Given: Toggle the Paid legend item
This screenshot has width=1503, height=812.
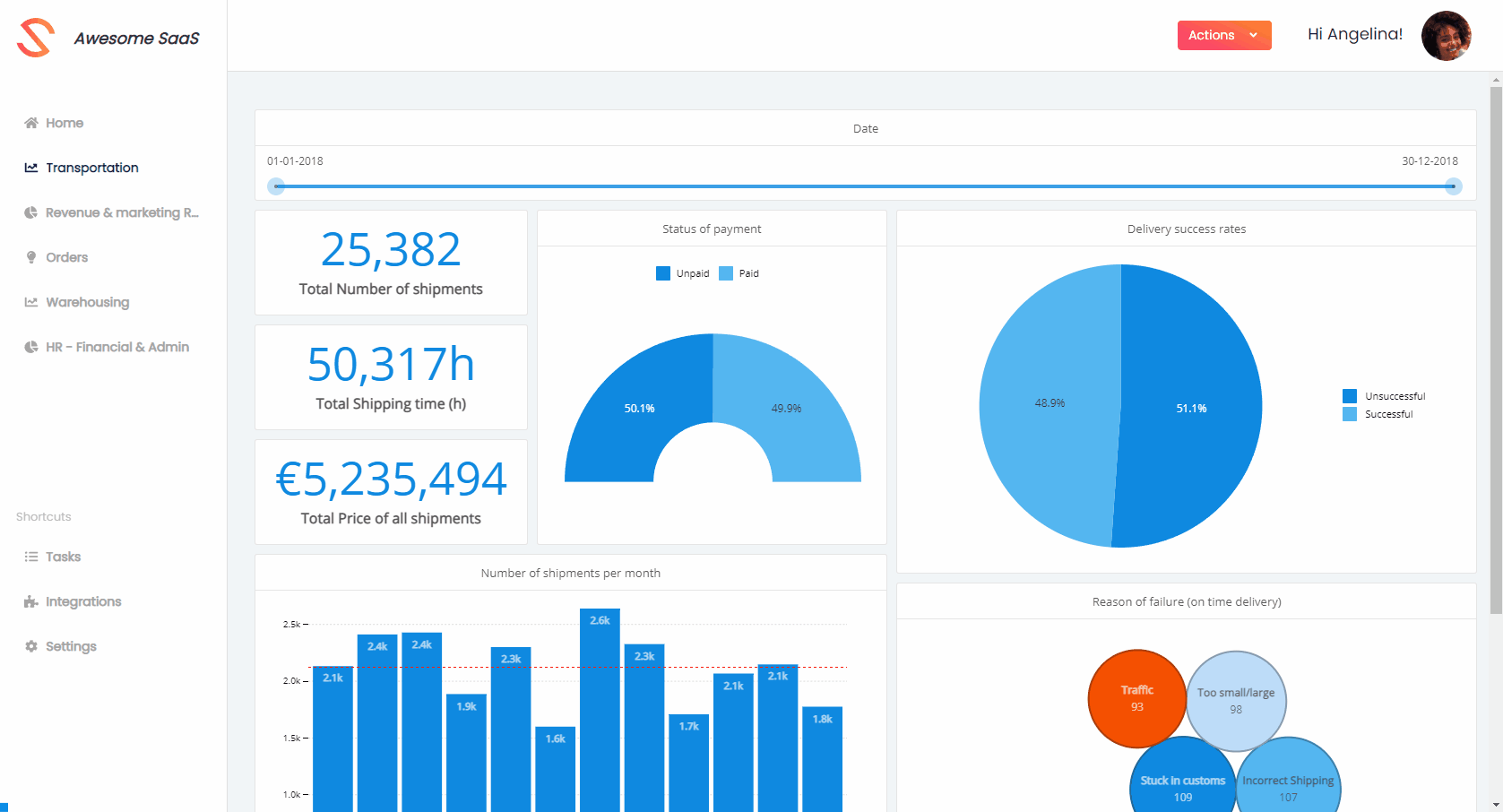Looking at the screenshot, I should click(x=739, y=273).
